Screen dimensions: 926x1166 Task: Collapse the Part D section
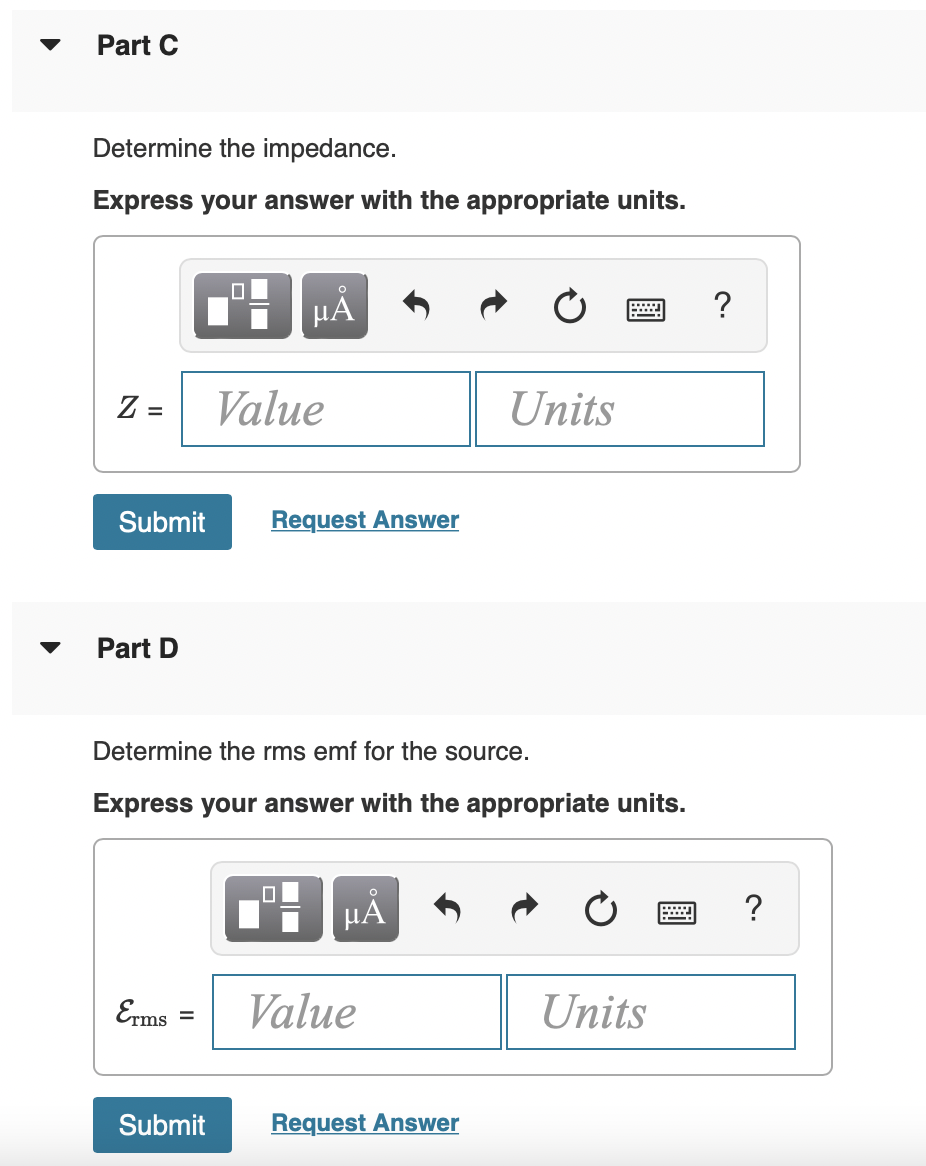[x=50, y=648]
